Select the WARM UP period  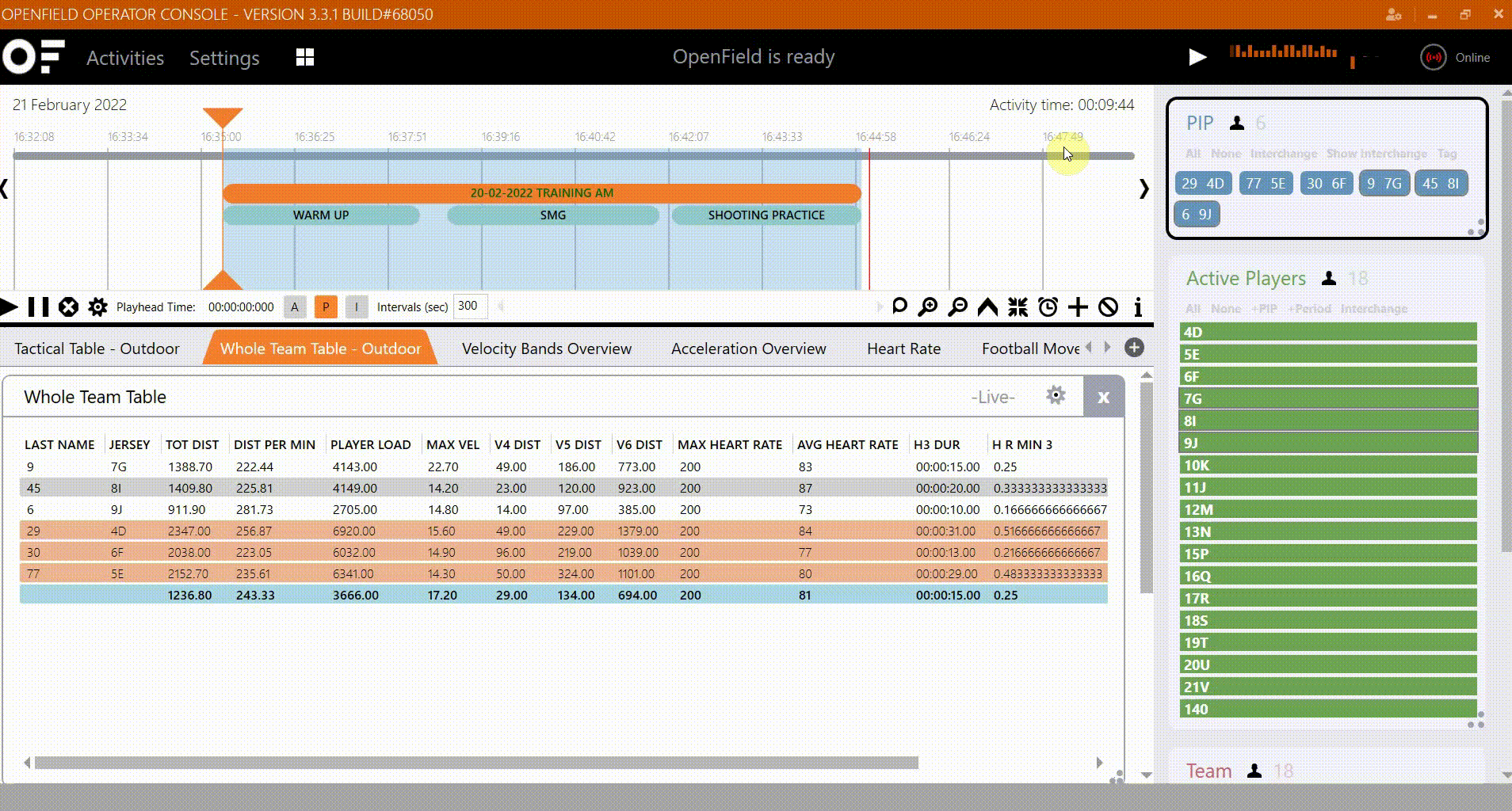321,215
